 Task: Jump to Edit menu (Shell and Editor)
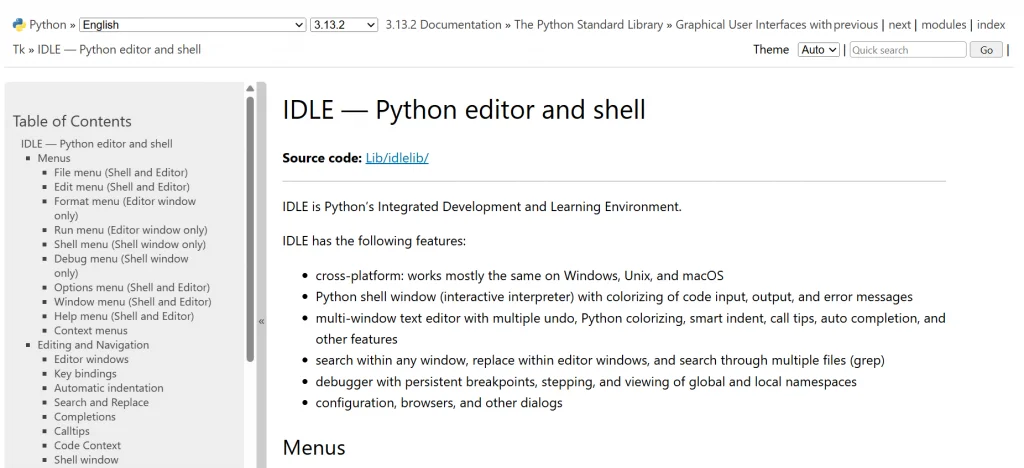click(122, 187)
